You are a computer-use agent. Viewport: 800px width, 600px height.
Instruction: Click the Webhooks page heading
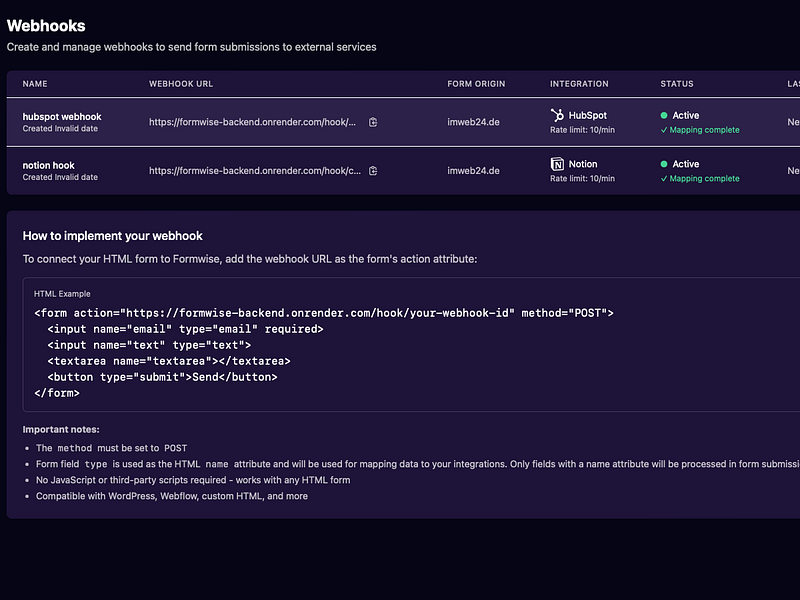point(46,26)
